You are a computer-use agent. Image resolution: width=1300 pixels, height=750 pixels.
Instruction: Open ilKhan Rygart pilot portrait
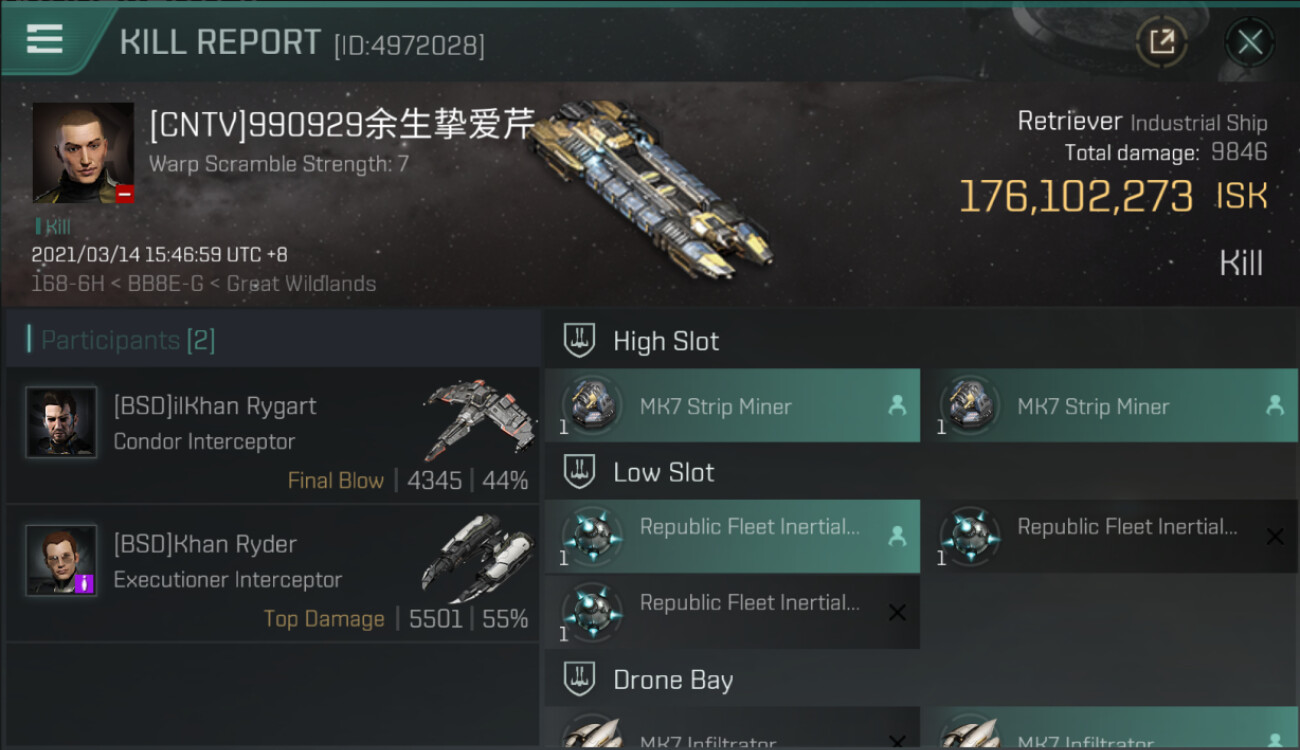click(x=61, y=422)
